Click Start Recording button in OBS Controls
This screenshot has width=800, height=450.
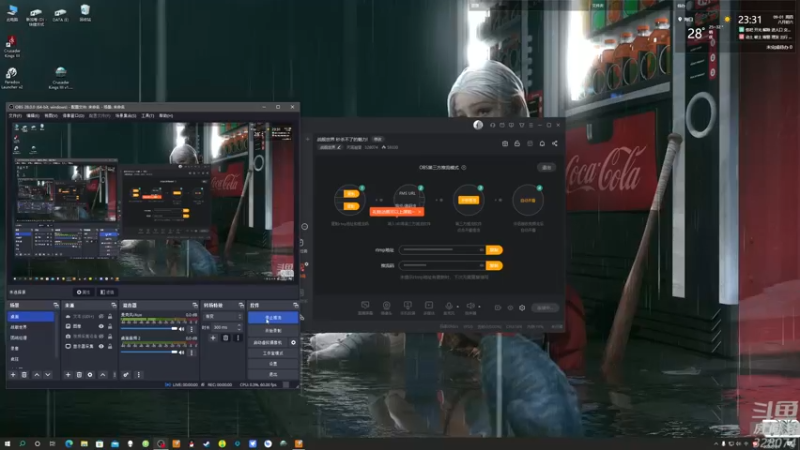(273, 331)
